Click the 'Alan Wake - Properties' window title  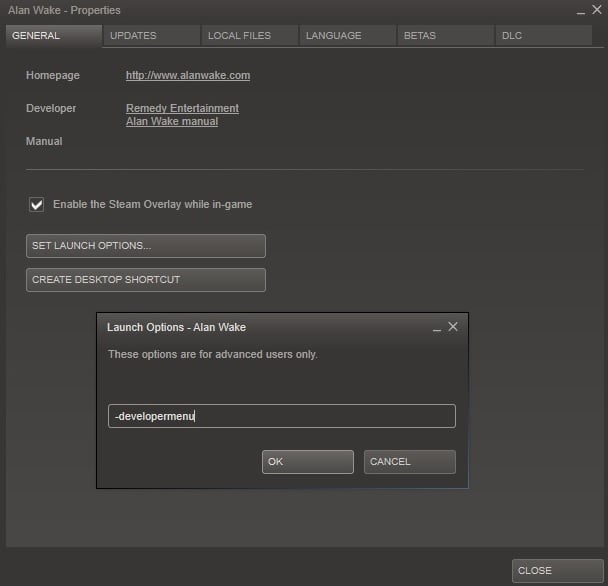[x=64, y=10]
